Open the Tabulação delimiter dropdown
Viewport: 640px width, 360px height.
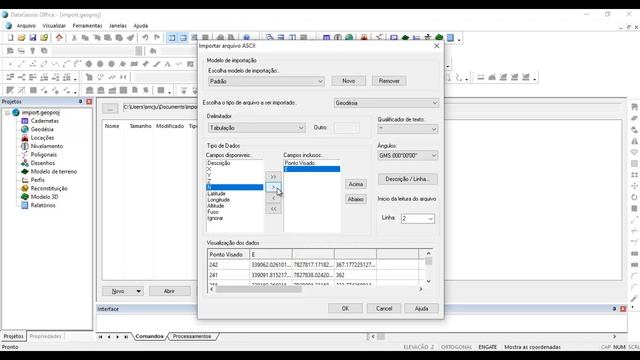coord(257,128)
